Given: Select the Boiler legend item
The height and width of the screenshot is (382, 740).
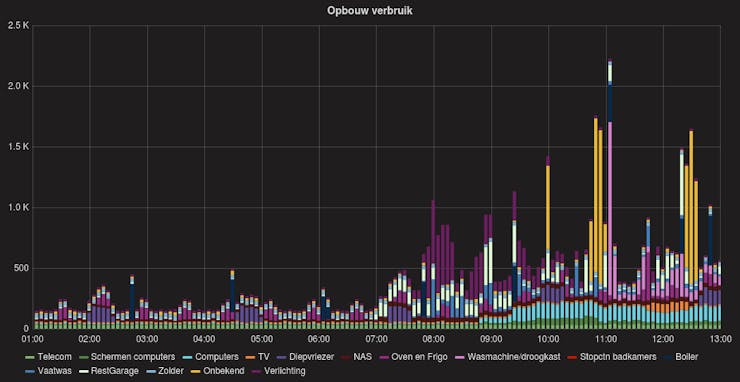Looking at the screenshot, I should (x=681, y=357).
